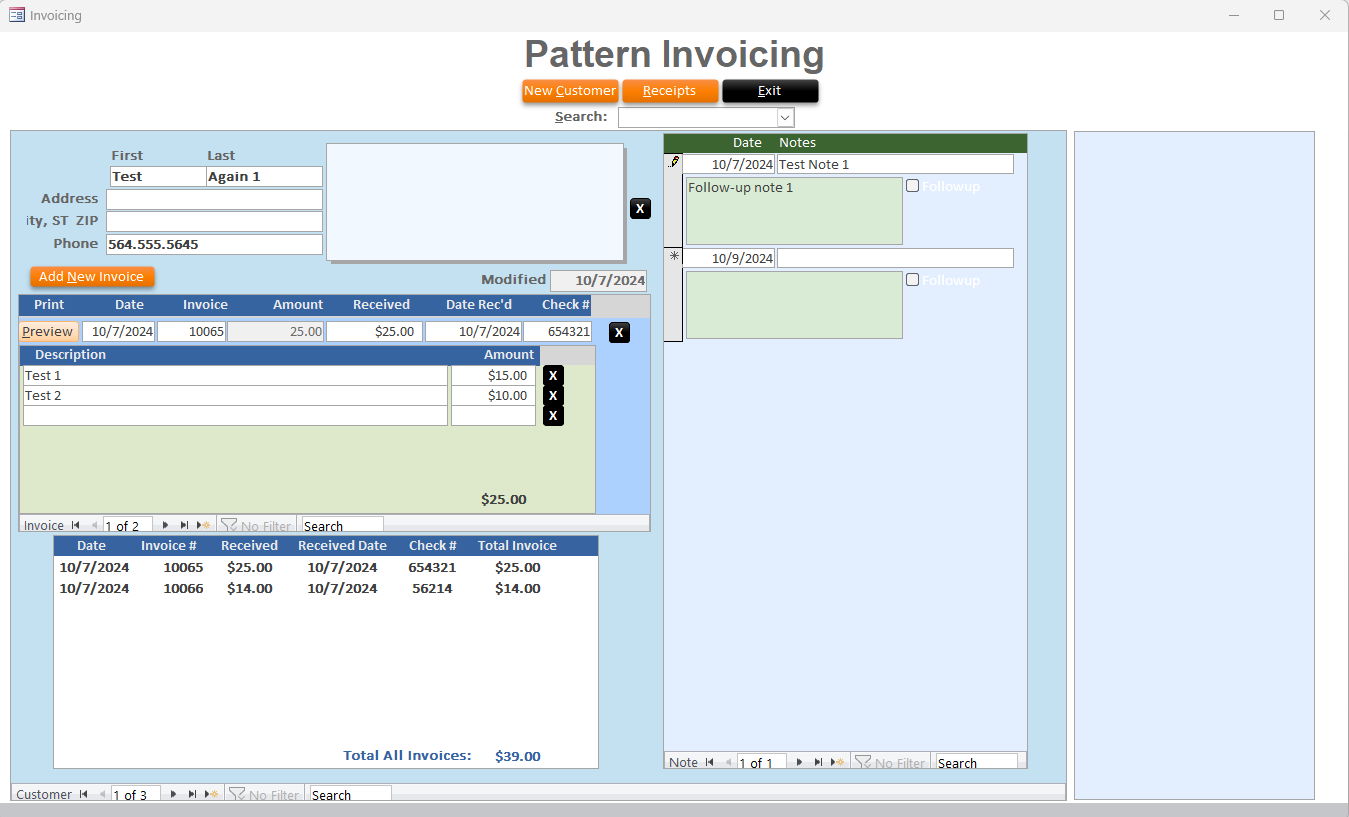Go to first record in Invoice navigator
This screenshot has width=1349, height=817.
click(x=75, y=525)
